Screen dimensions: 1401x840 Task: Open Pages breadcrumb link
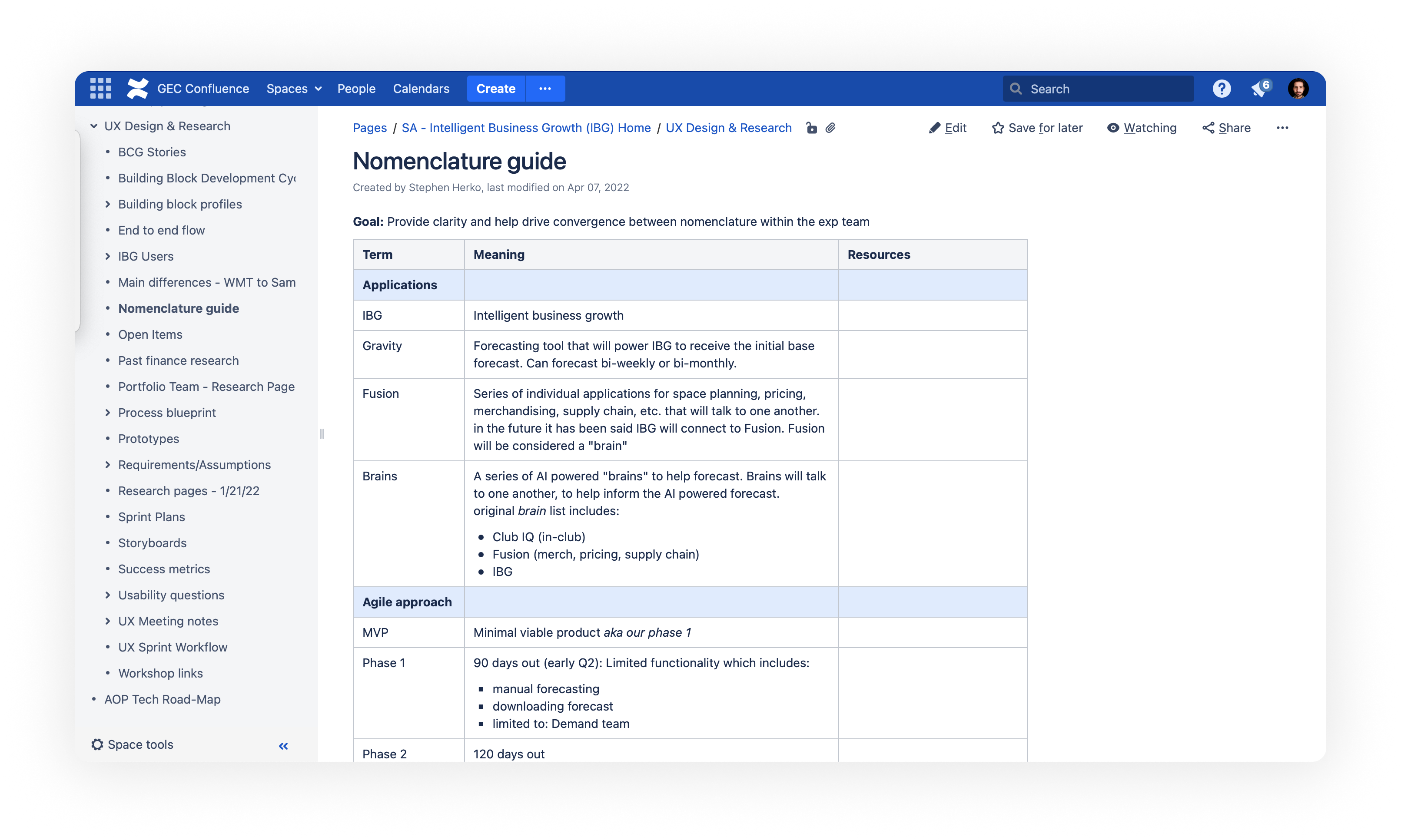pyautogui.click(x=370, y=128)
